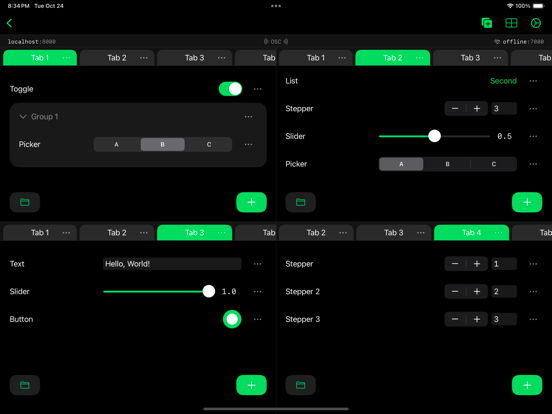The width and height of the screenshot is (552, 414).
Task: Decrement the Stepper showing 3 beside Slider
Action: click(x=455, y=108)
